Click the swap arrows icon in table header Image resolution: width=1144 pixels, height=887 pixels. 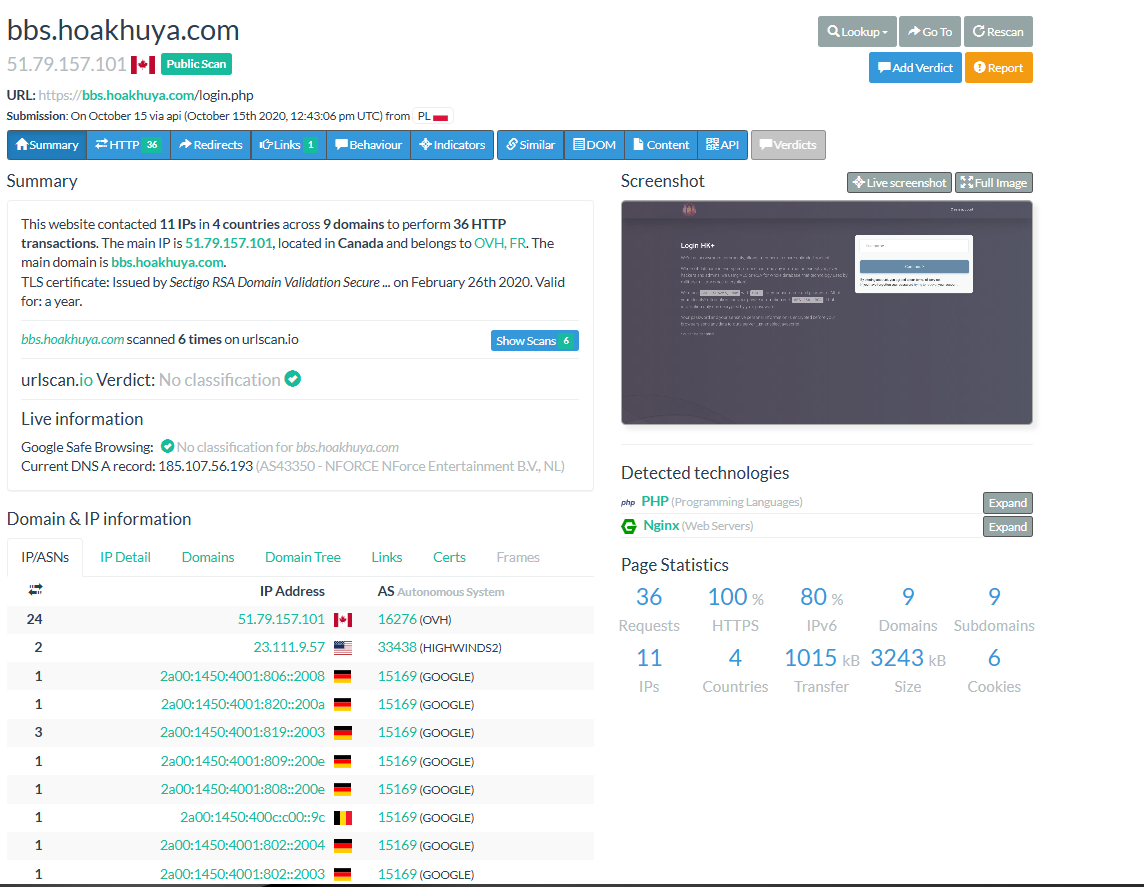tap(35, 590)
